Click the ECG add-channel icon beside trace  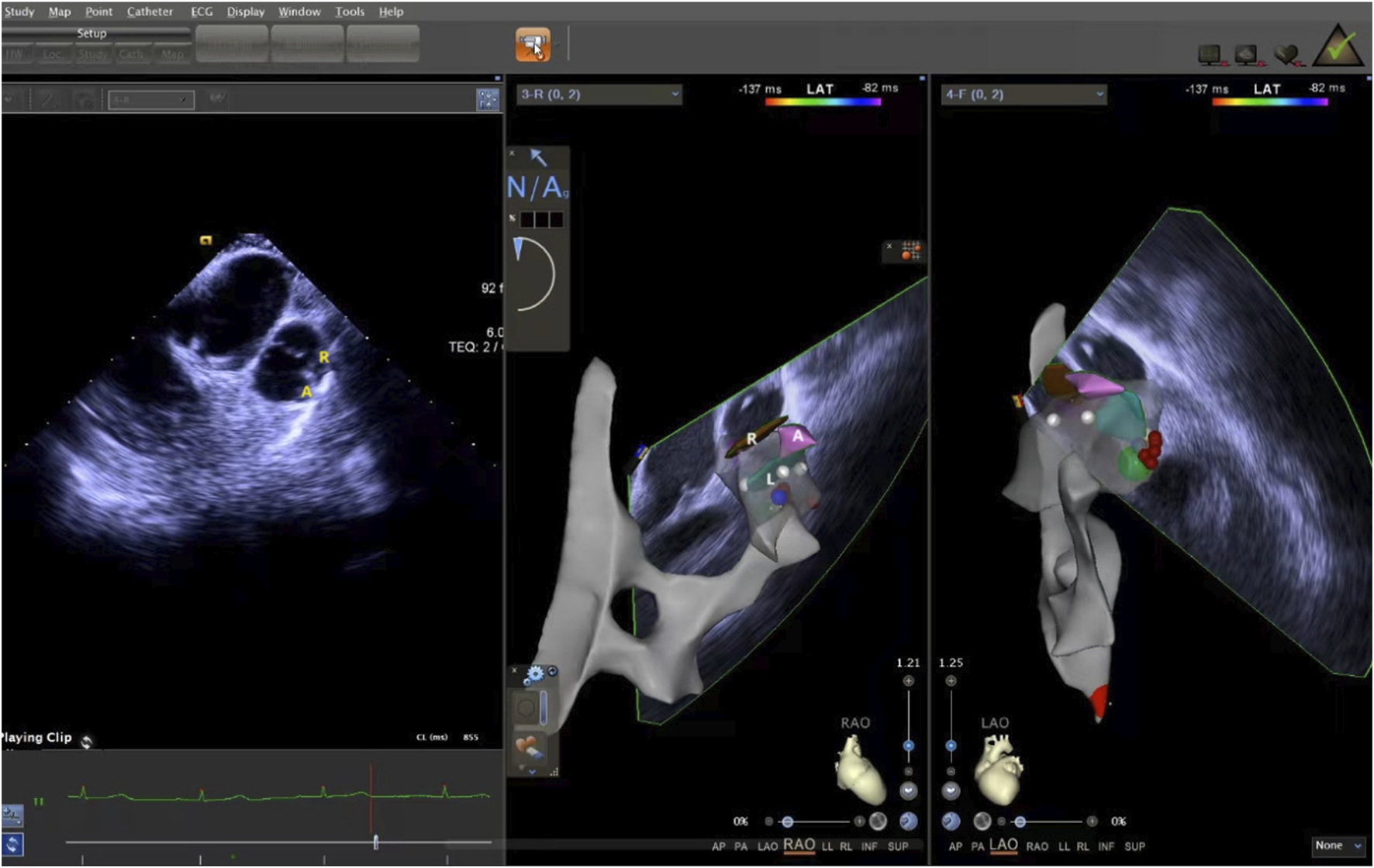pyautogui.click(x=12, y=815)
